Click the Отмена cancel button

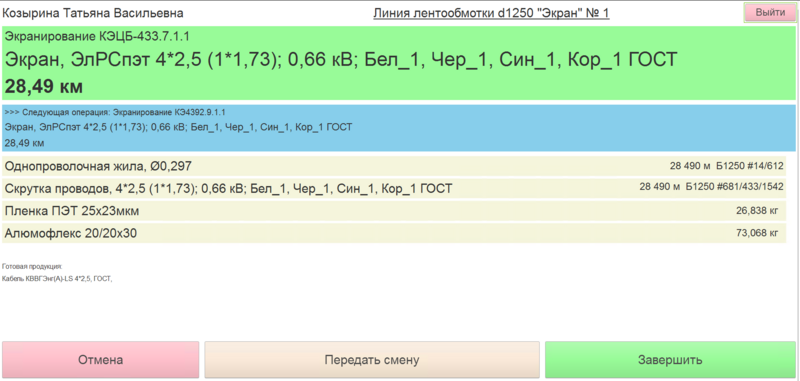(x=101, y=360)
